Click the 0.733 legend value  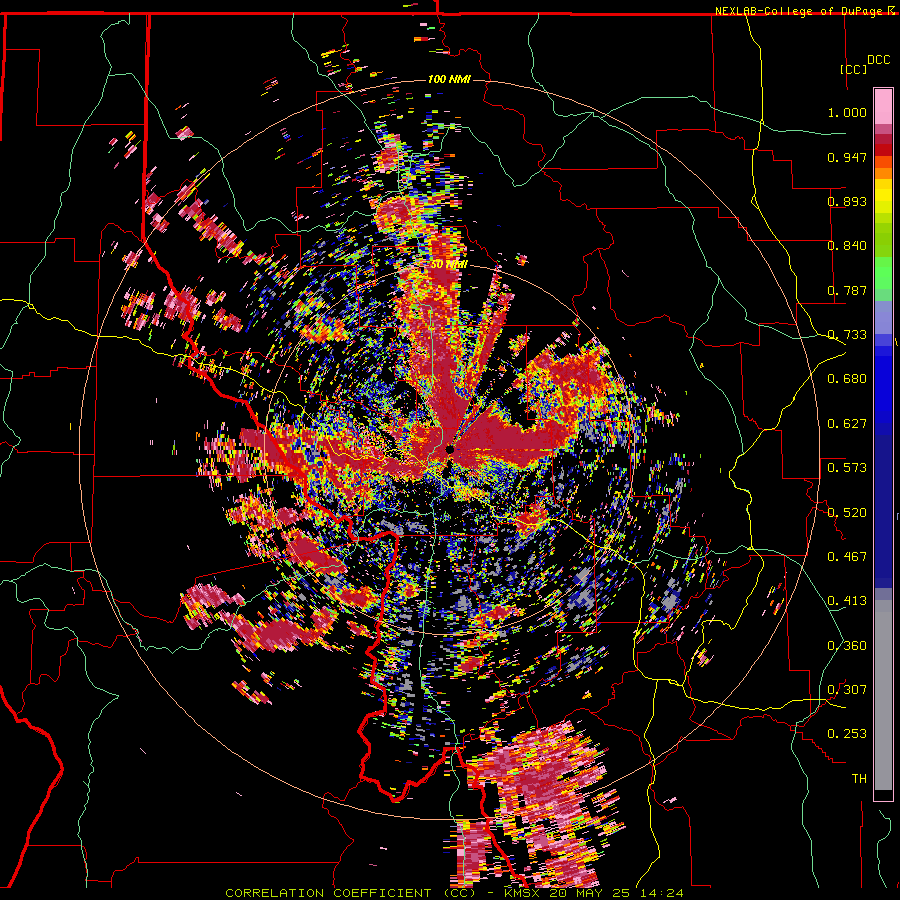pos(847,335)
